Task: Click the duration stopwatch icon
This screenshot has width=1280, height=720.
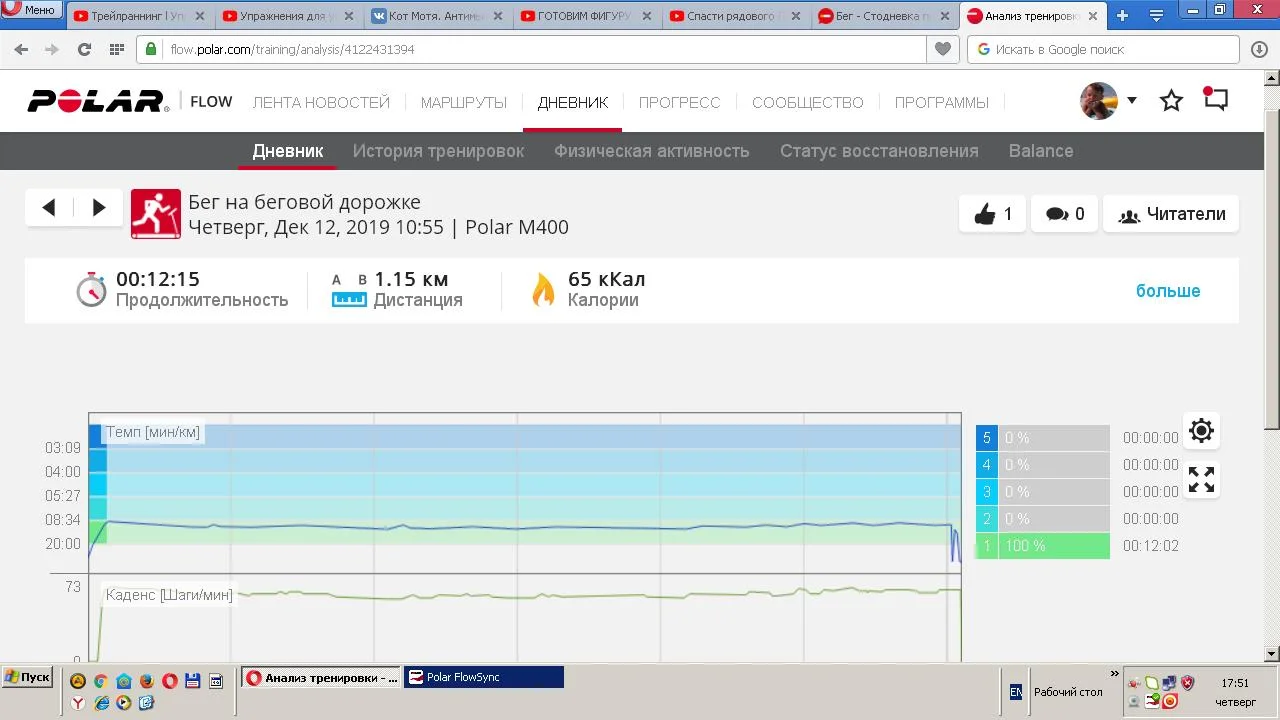Action: (x=91, y=289)
